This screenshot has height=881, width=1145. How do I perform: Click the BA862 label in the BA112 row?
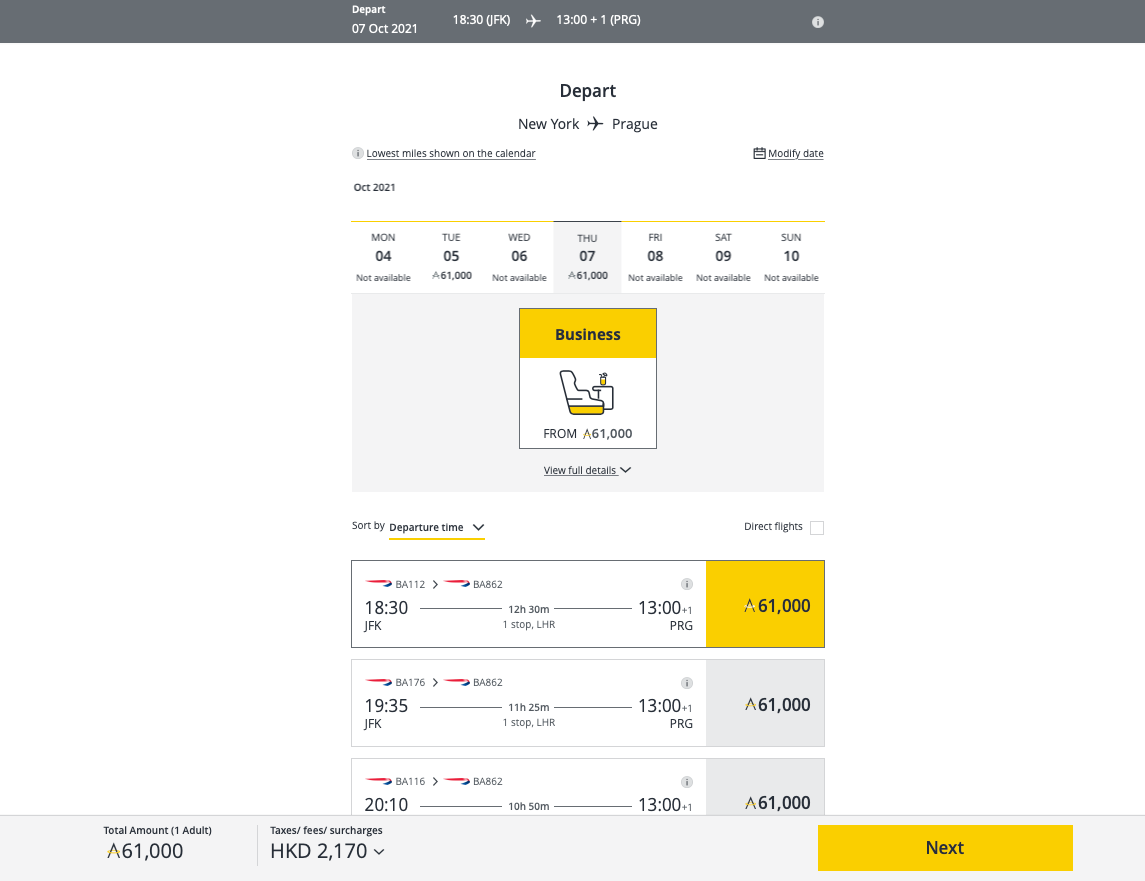tap(488, 584)
